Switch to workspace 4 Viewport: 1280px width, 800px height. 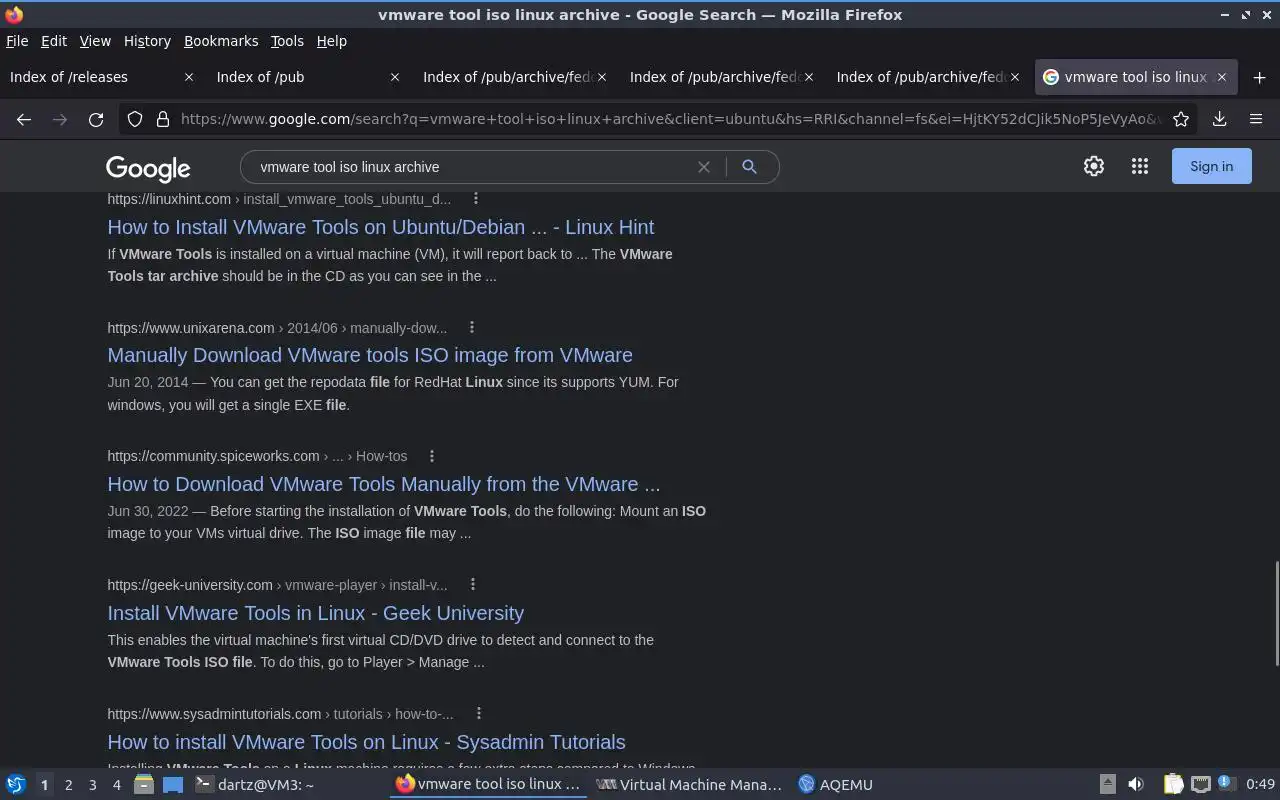coord(116,785)
